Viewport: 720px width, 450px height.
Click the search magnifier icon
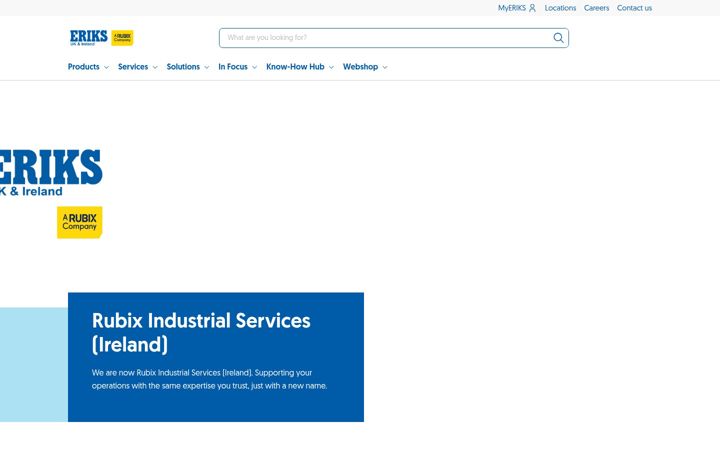pos(558,38)
